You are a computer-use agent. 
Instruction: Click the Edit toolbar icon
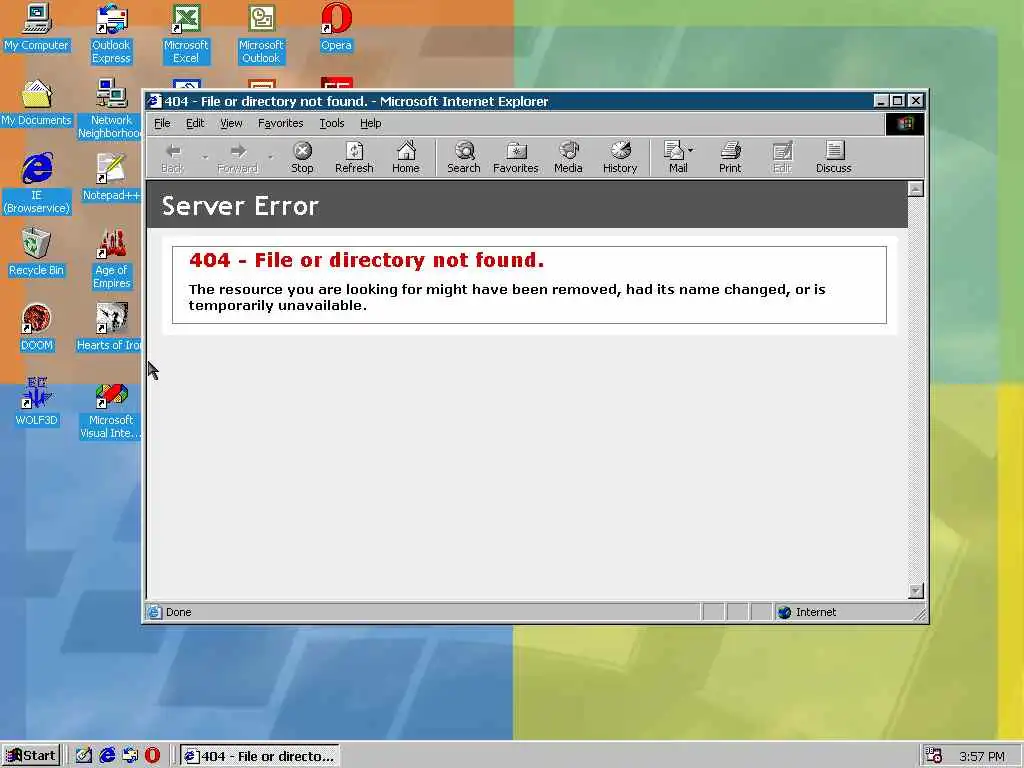[x=782, y=157]
